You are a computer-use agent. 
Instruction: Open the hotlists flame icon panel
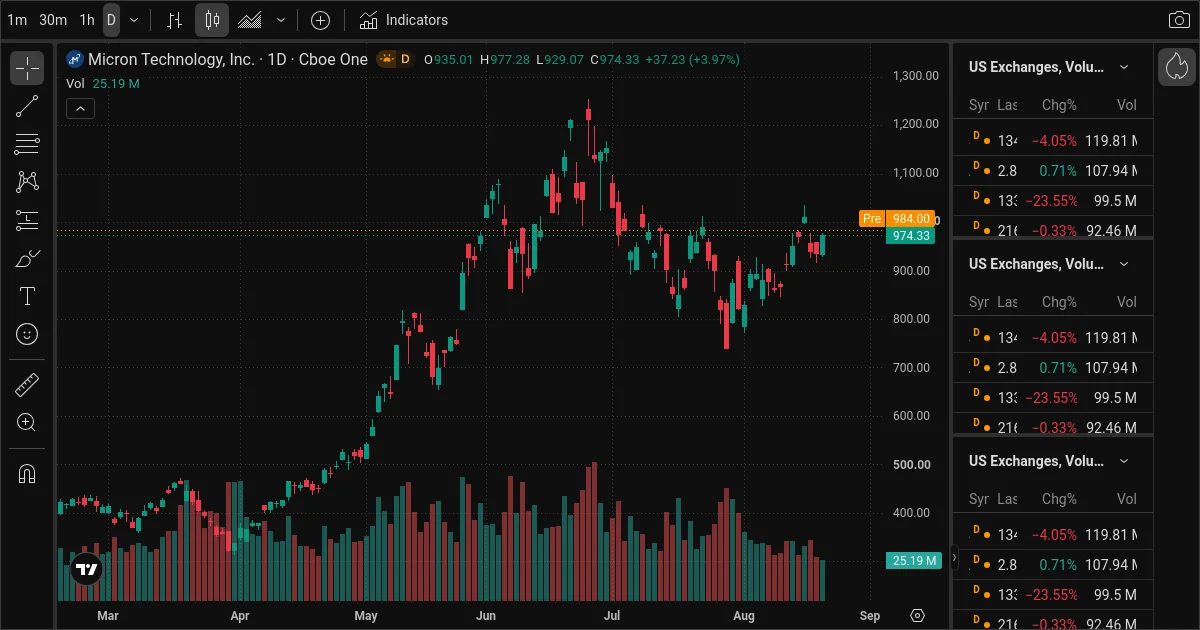pyautogui.click(x=1177, y=67)
